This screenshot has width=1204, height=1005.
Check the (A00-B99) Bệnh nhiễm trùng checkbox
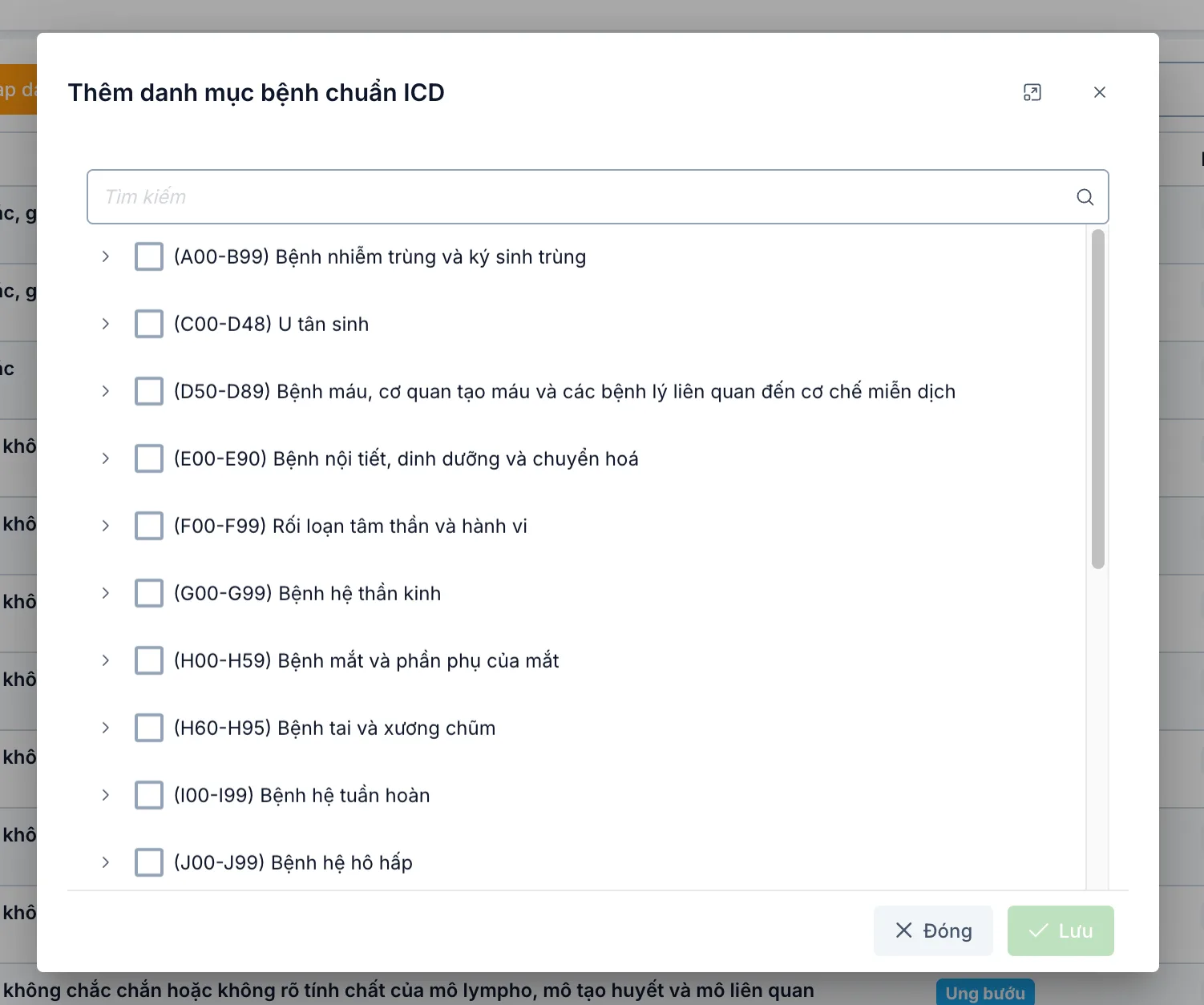click(149, 256)
